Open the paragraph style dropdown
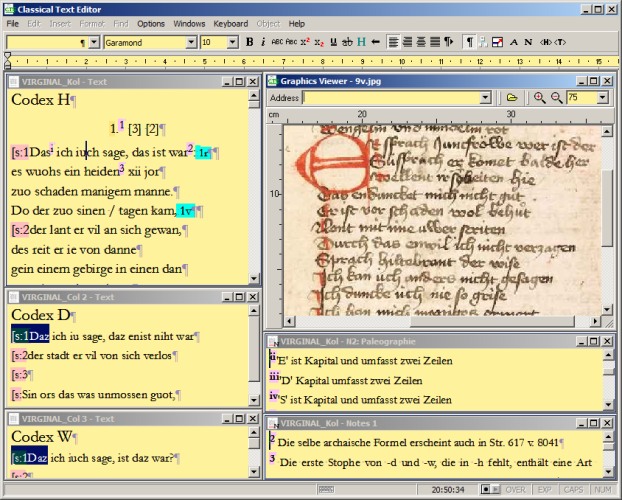The width and height of the screenshot is (622, 500). (x=94, y=42)
